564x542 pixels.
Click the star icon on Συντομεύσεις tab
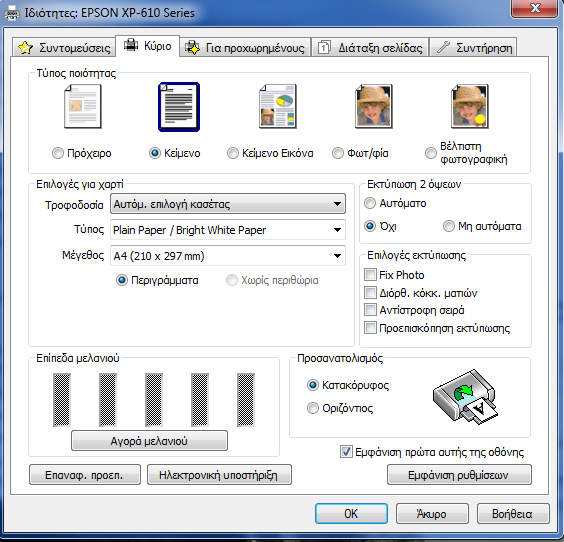25,47
